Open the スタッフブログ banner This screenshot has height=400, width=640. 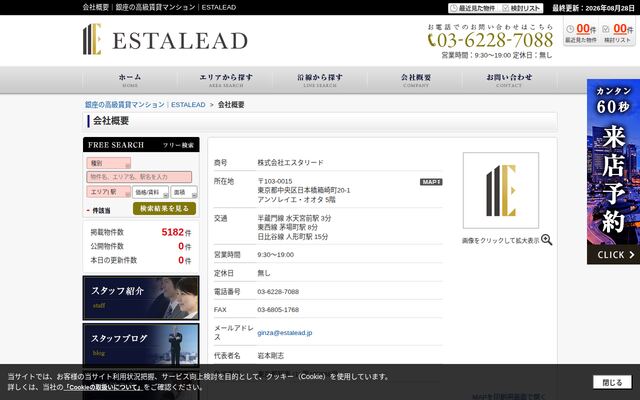[x=141, y=345]
